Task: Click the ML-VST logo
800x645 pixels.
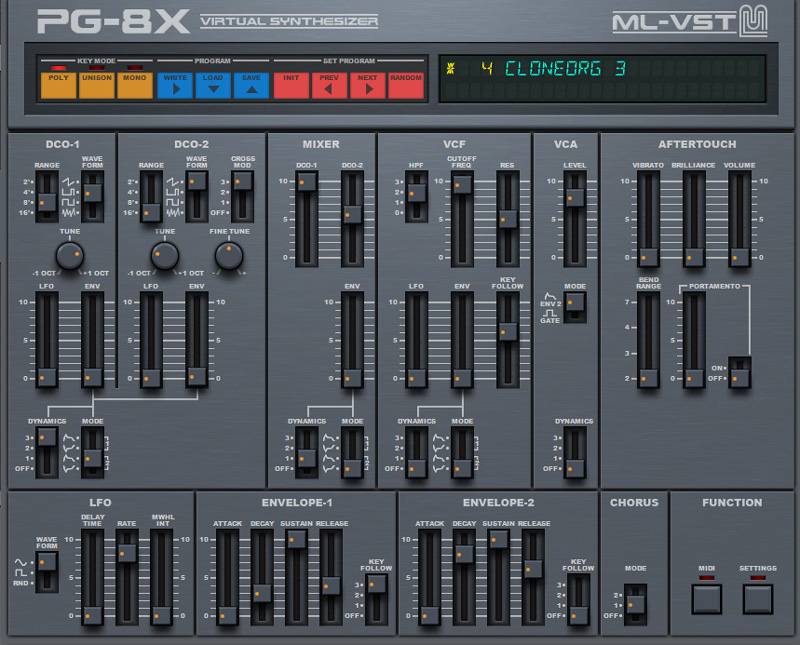Action: click(690, 21)
